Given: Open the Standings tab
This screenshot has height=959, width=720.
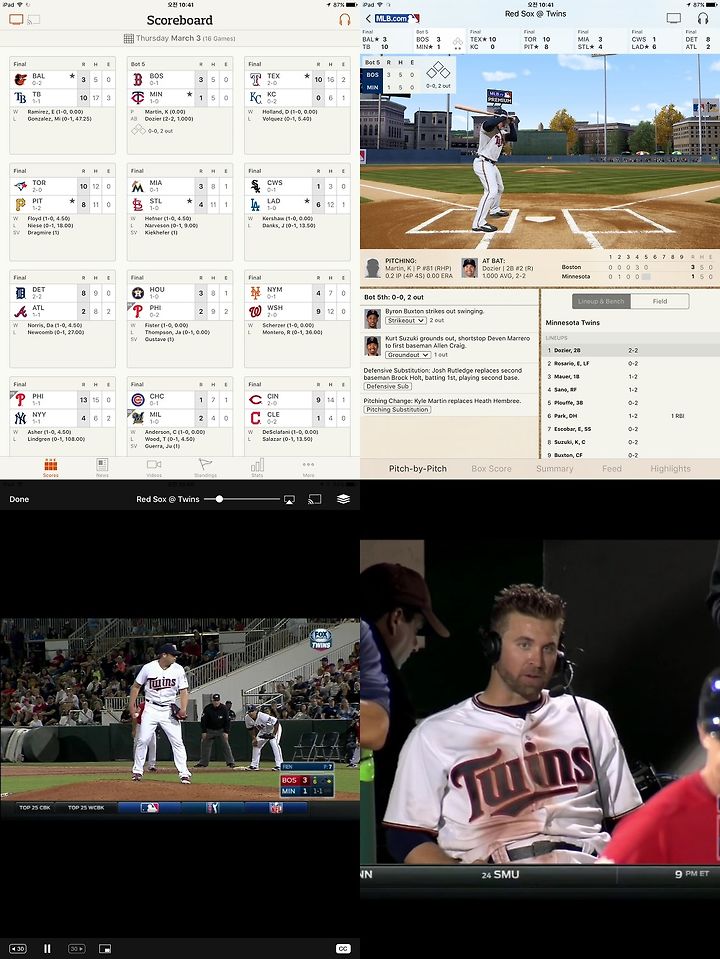Looking at the screenshot, I should pyautogui.click(x=206, y=468).
